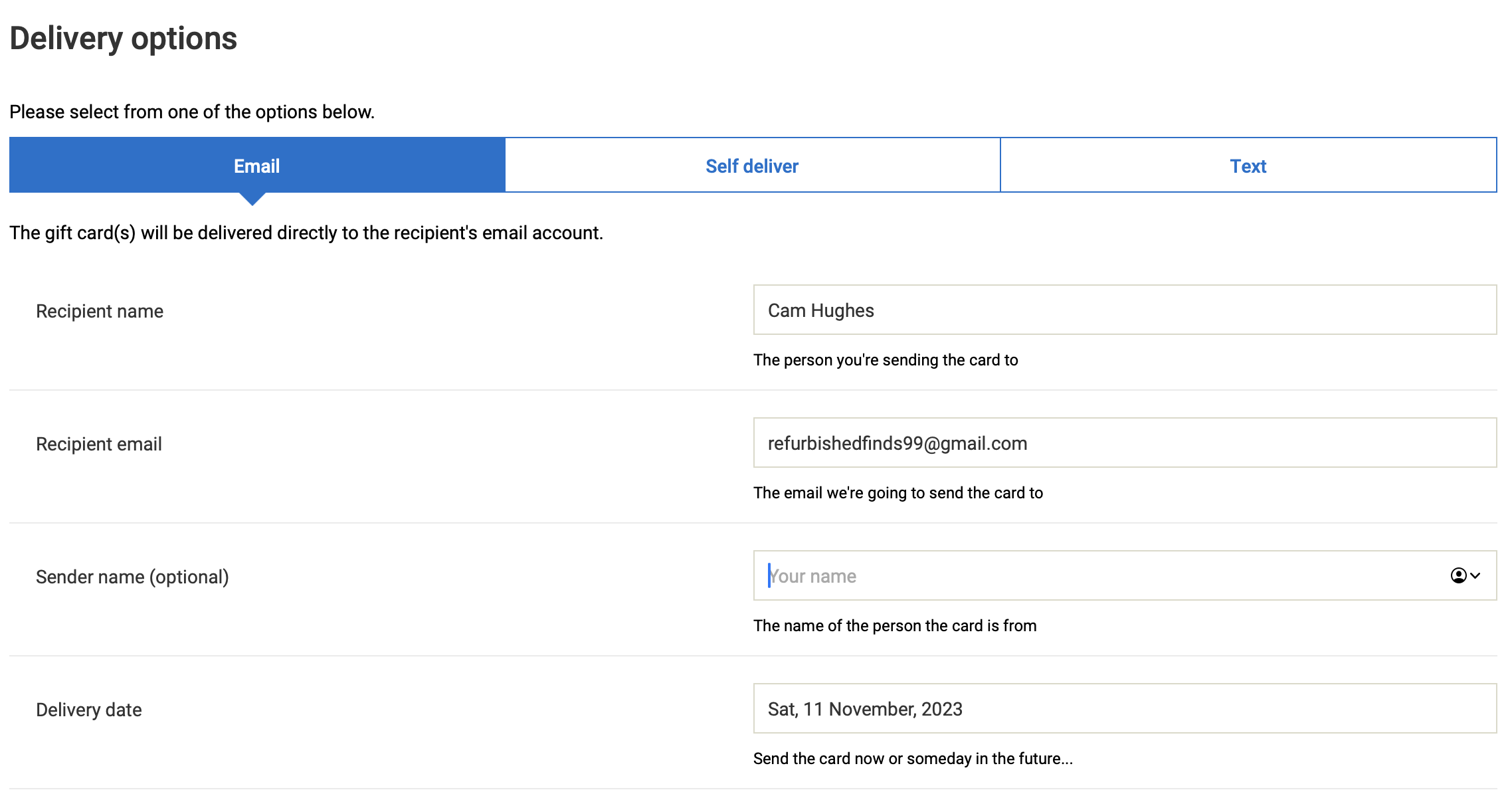The image size is (1512, 792).
Task: Click the Delivery options heading
Action: pos(124,39)
